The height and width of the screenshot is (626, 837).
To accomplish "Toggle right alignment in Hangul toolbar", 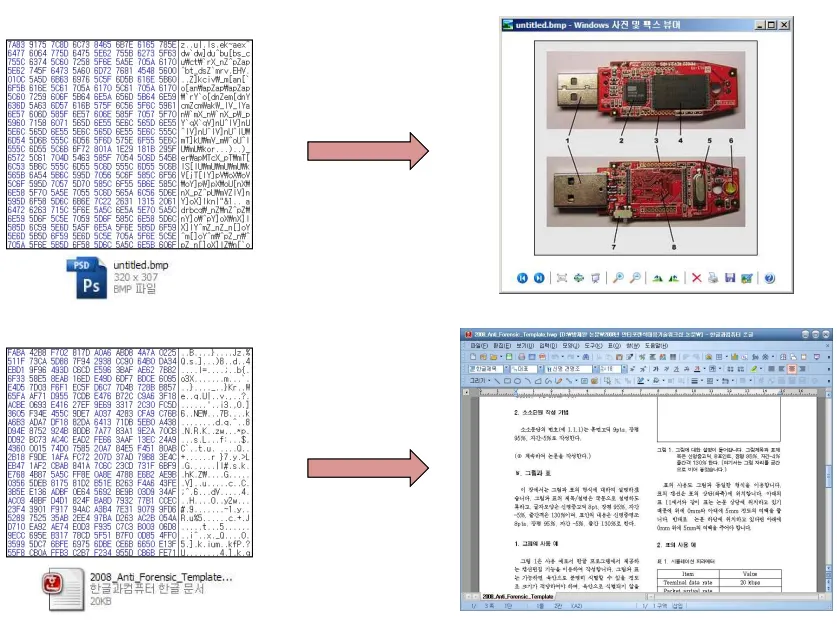I will (802, 369).
